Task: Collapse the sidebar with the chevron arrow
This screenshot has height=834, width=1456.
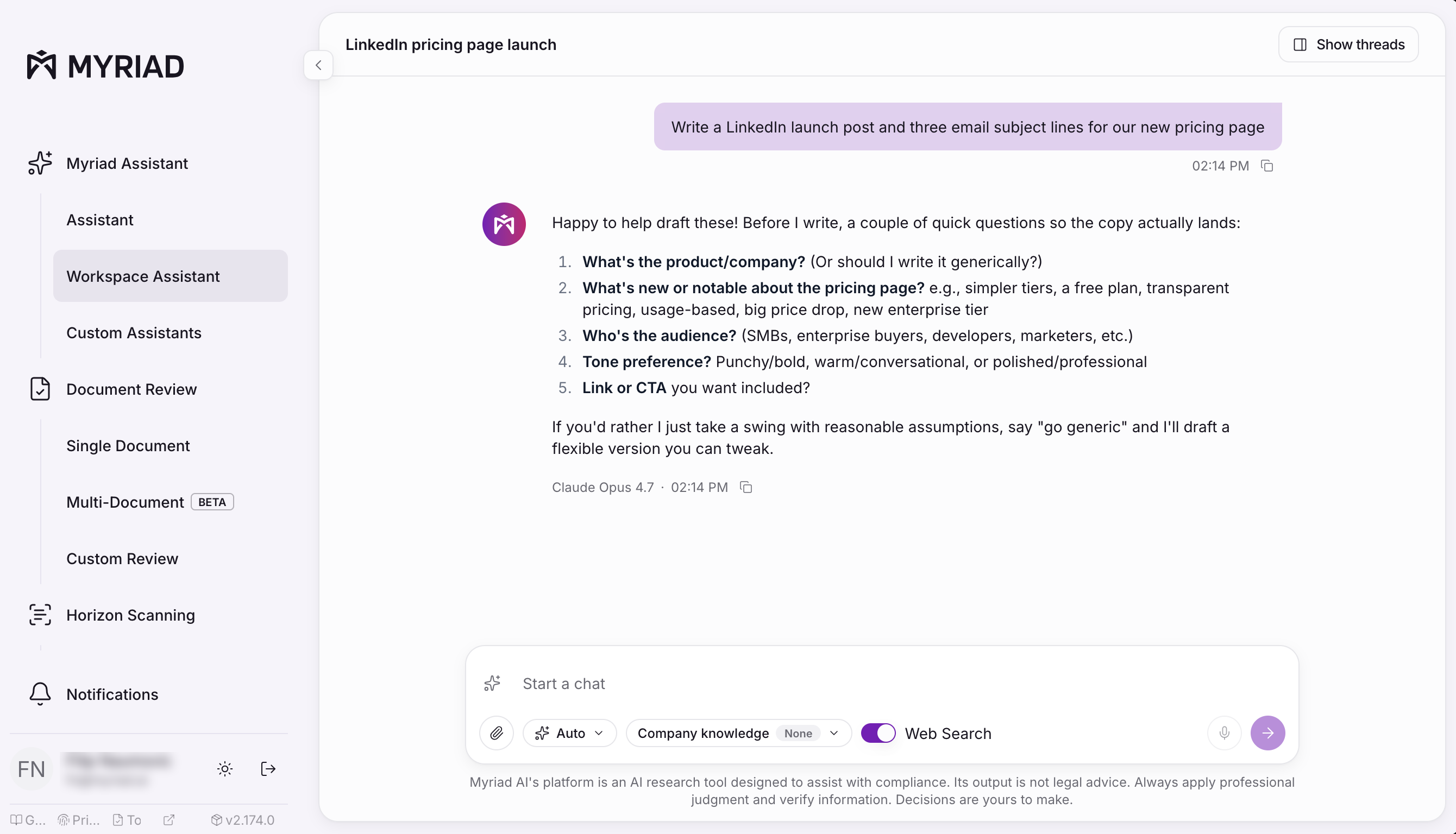Action: click(x=318, y=65)
